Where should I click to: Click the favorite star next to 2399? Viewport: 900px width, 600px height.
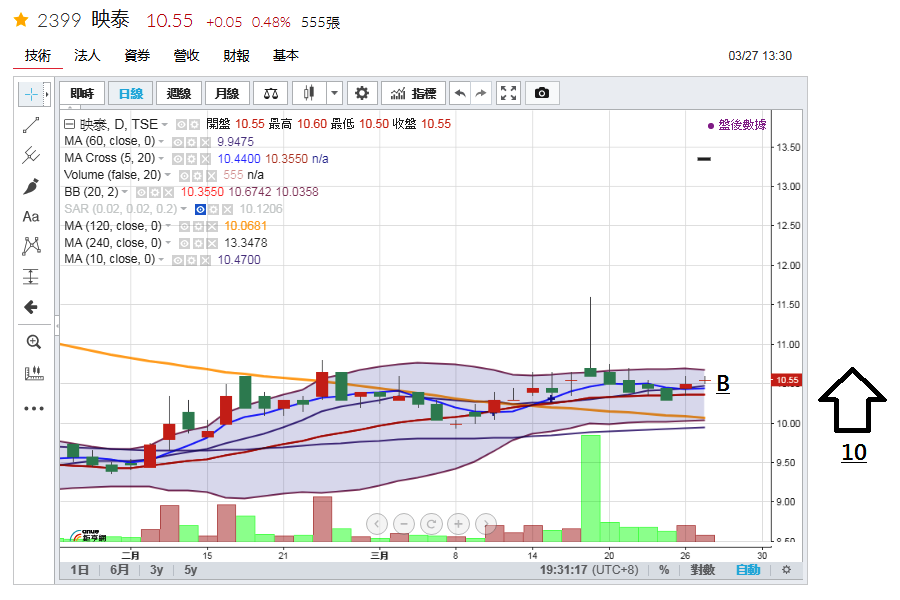tap(21, 21)
